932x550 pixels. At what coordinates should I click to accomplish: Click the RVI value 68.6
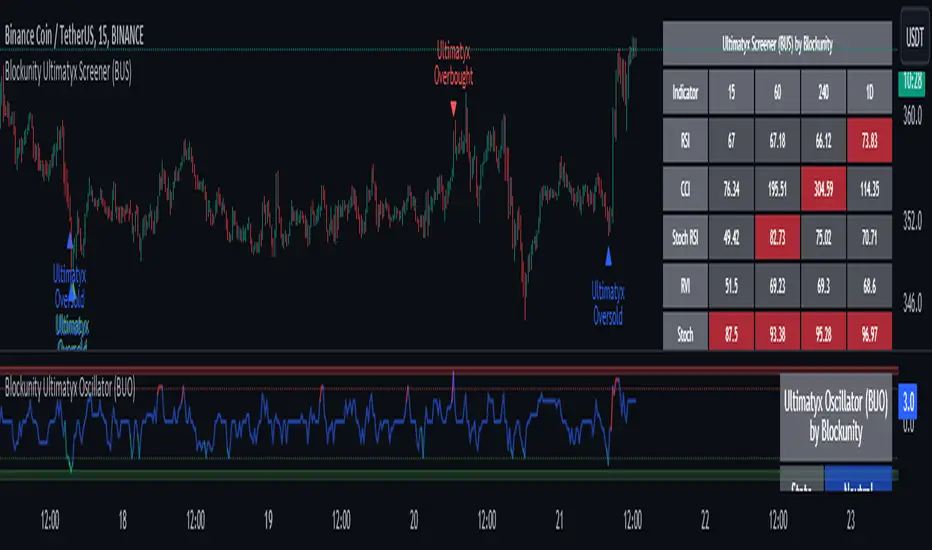[x=870, y=286]
